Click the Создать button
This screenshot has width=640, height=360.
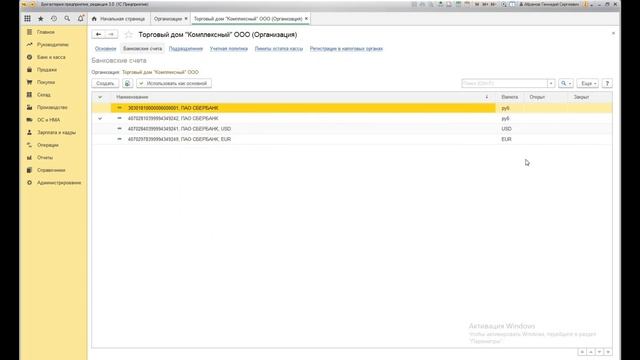tap(105, 83)
